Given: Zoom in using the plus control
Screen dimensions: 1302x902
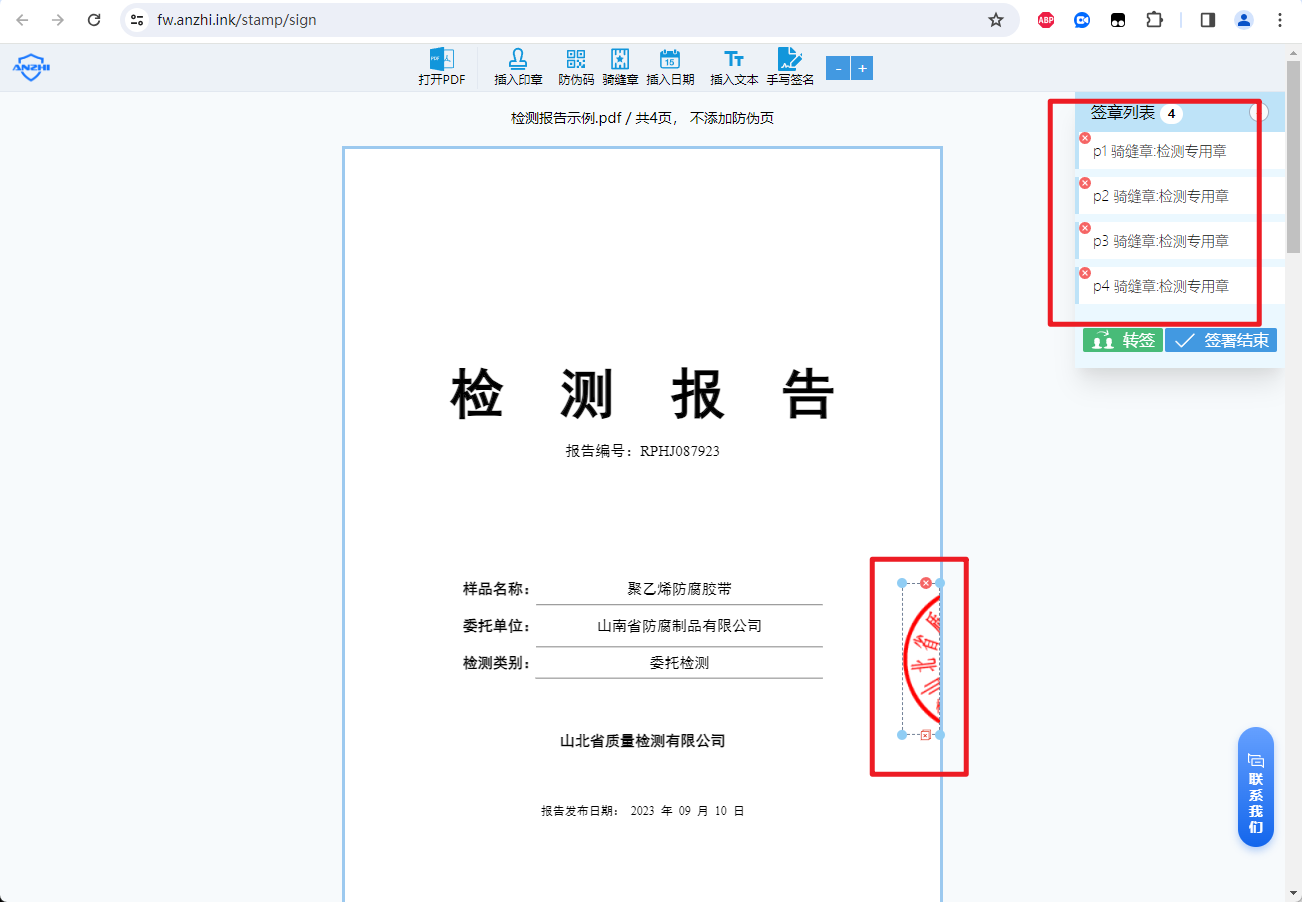Looking at the screenshot, I should pos(862,68).
